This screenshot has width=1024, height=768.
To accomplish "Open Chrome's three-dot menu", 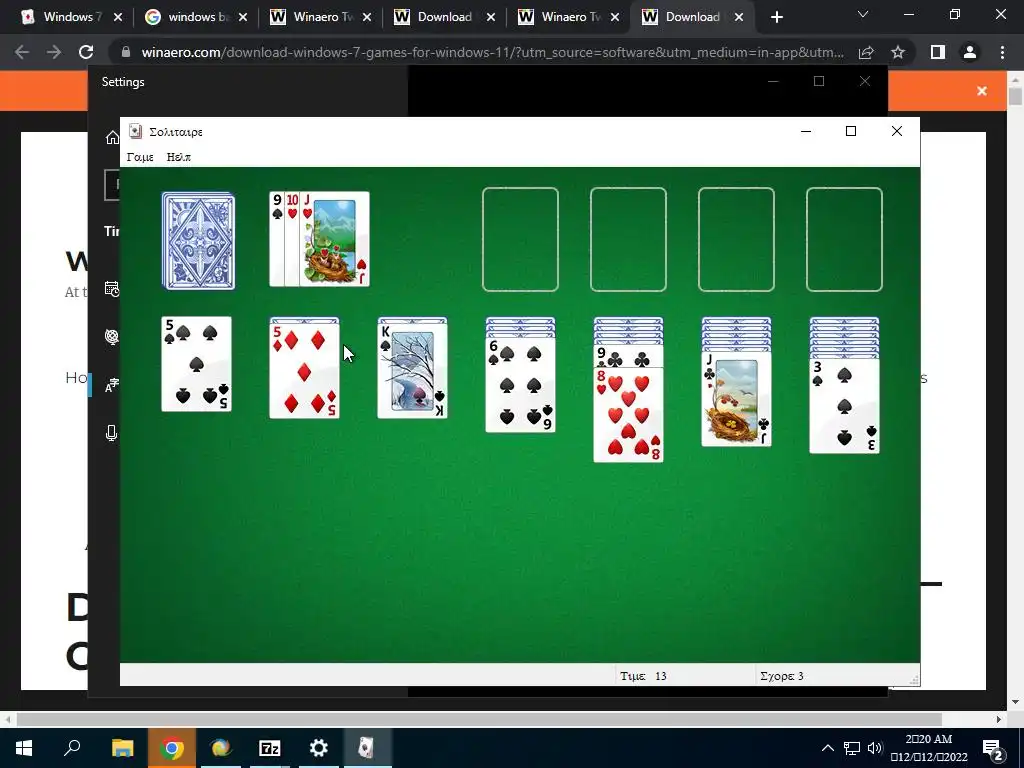I will pyautogui.click(x=1002, y=52).
